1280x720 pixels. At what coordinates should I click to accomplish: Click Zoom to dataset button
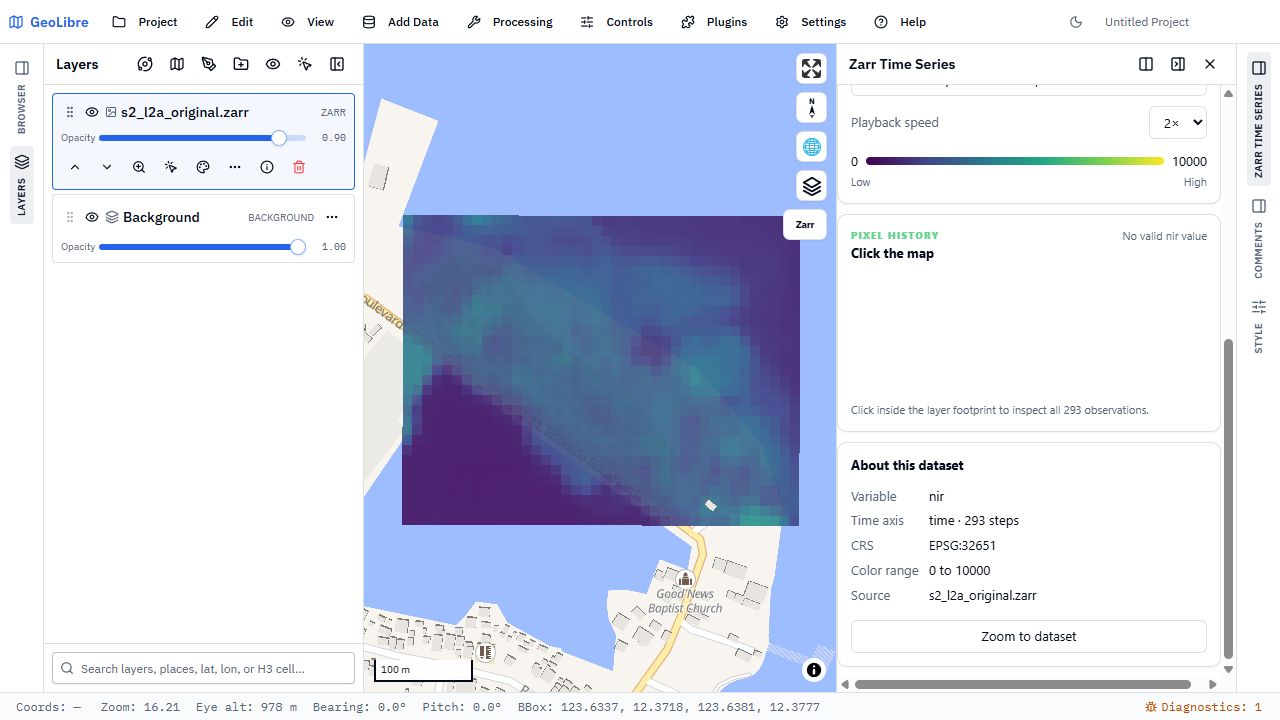click(1029, 636)
